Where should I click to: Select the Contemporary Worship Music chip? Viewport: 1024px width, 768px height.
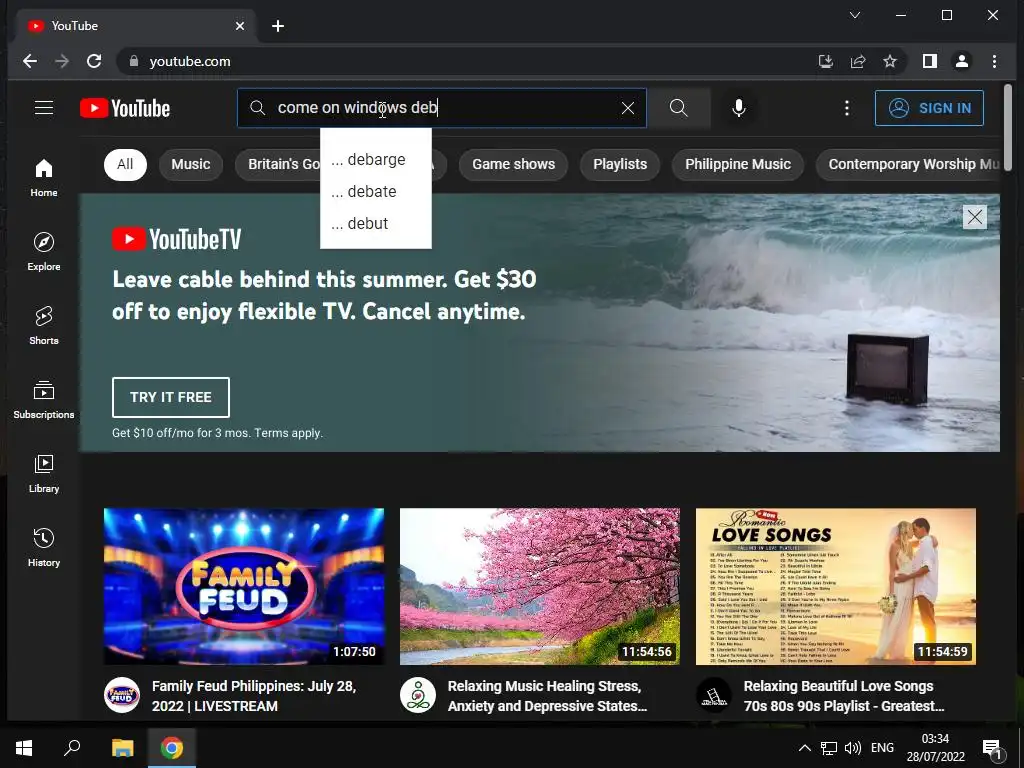(x=908, y=164)
